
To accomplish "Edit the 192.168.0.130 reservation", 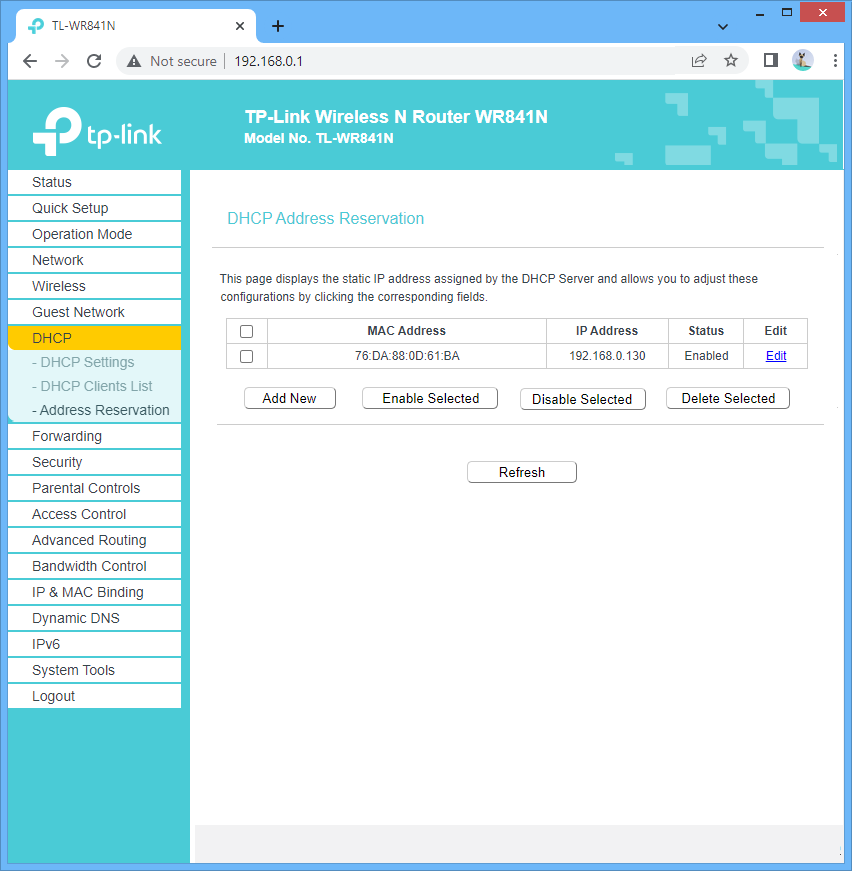I will point(776,356).
